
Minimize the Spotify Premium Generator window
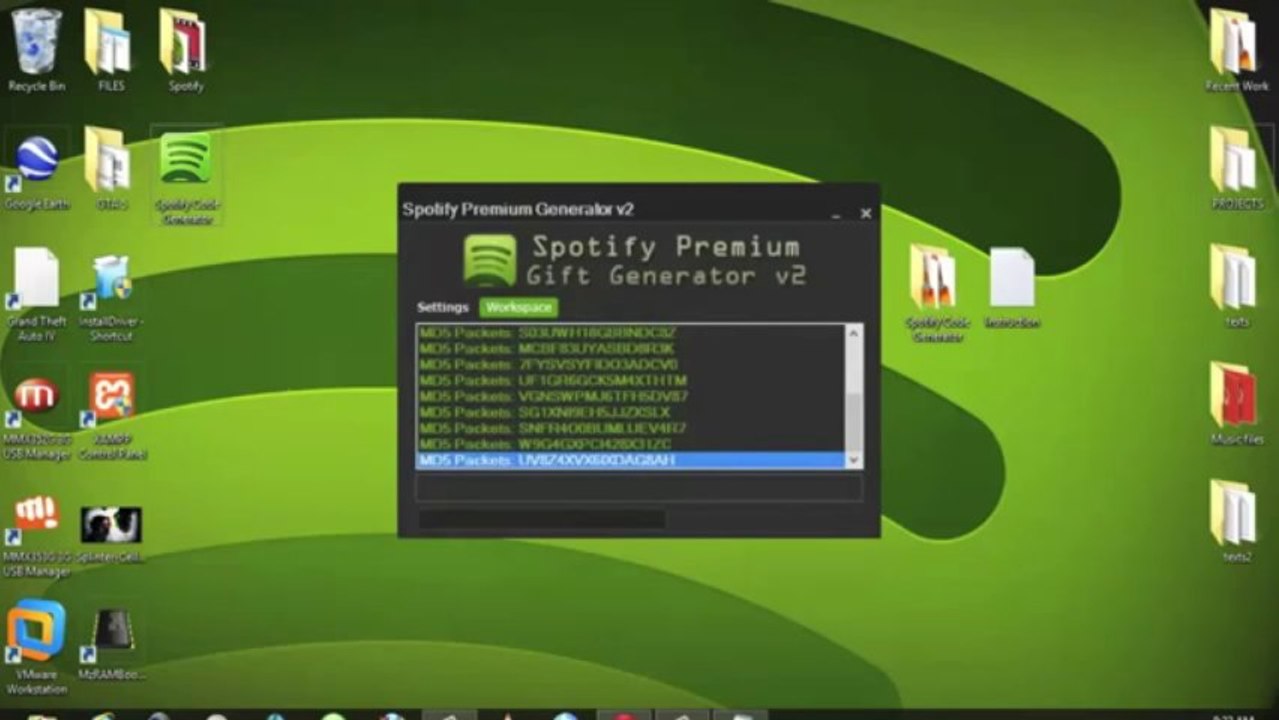[x=836, y=213]
